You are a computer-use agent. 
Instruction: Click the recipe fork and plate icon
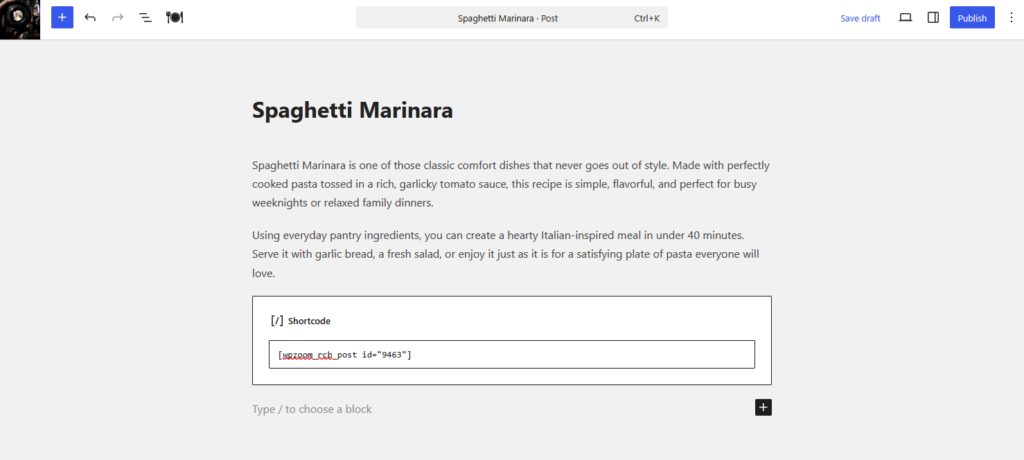click(174, 18)
